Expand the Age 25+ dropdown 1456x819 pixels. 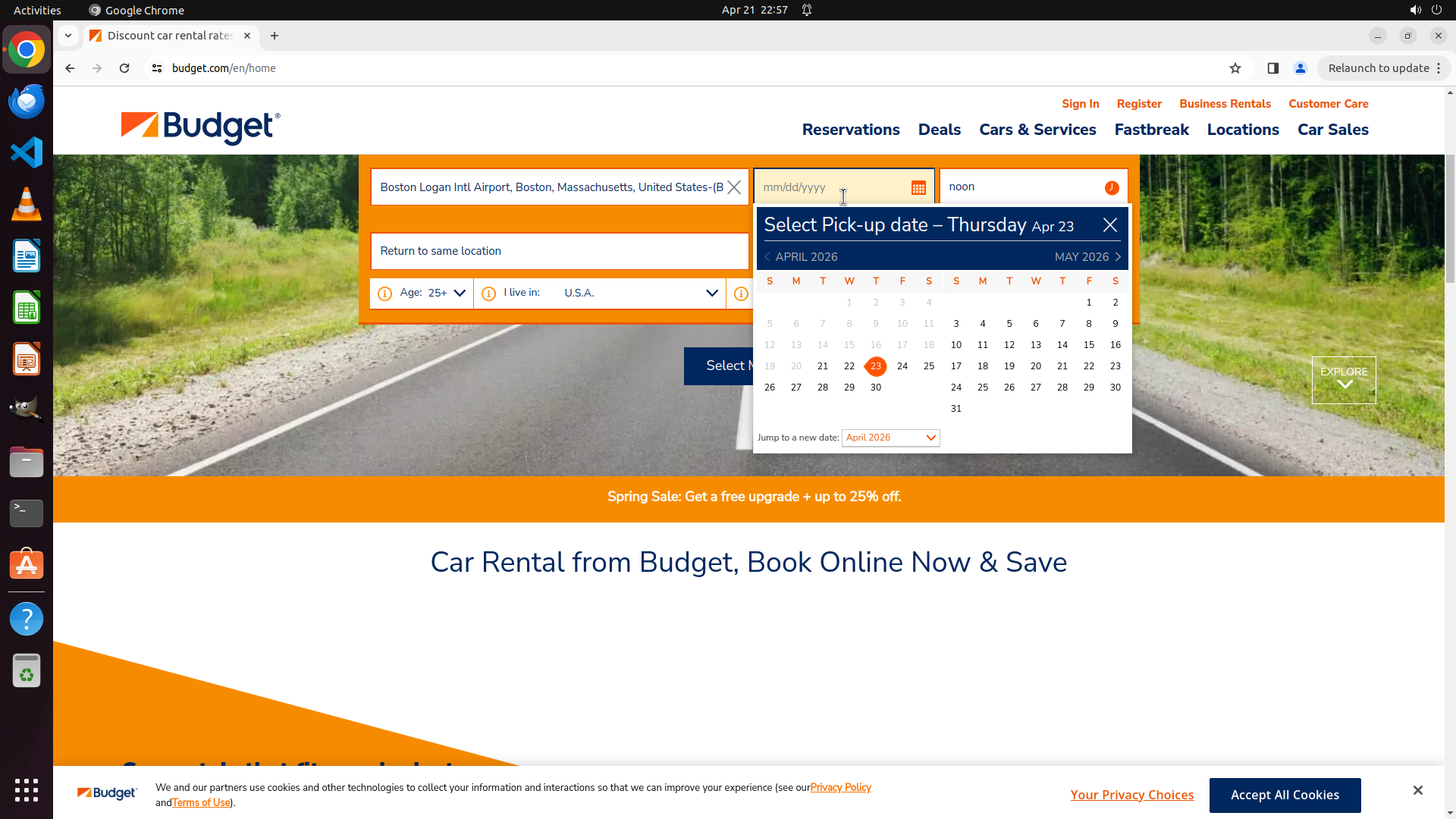[x=459, y=293]
